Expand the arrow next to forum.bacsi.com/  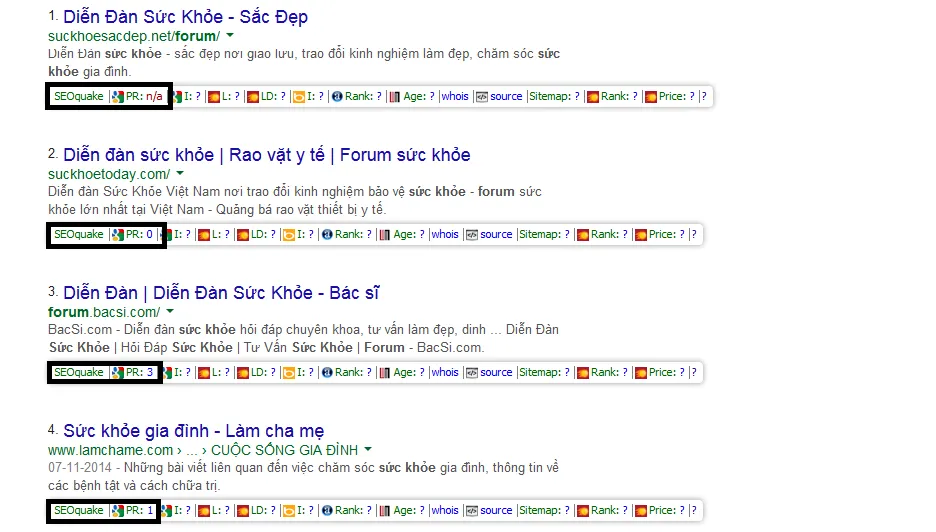coord(168,312)
